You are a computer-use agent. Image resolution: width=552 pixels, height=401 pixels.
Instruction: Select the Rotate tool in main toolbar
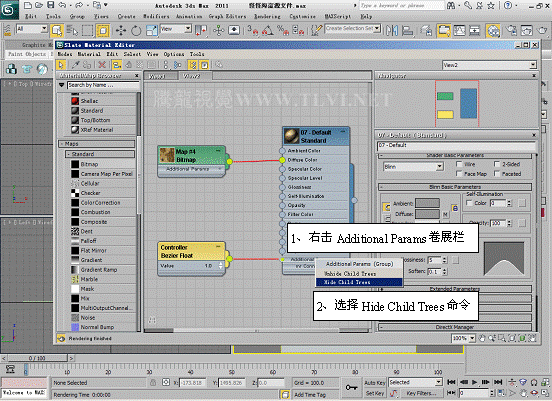pos(136,31)
